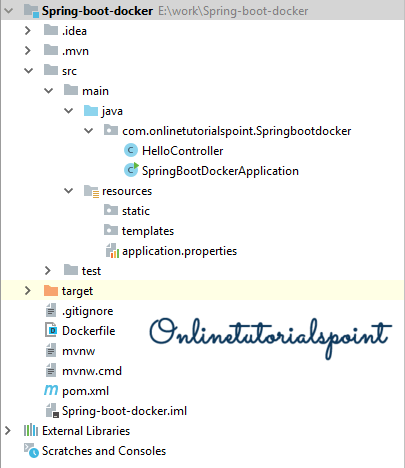Click the Spring-boot-docker.iml file icon
This screenshot has width=405, height=468.
coord(52,410)
